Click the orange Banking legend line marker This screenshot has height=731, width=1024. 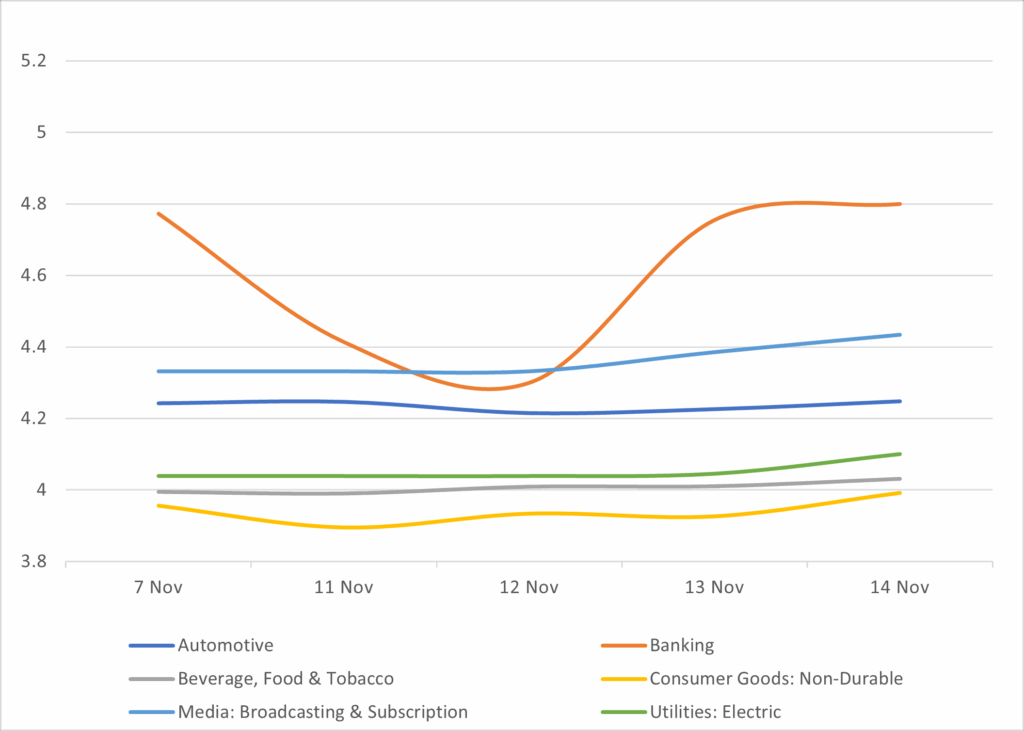[624, 646]
